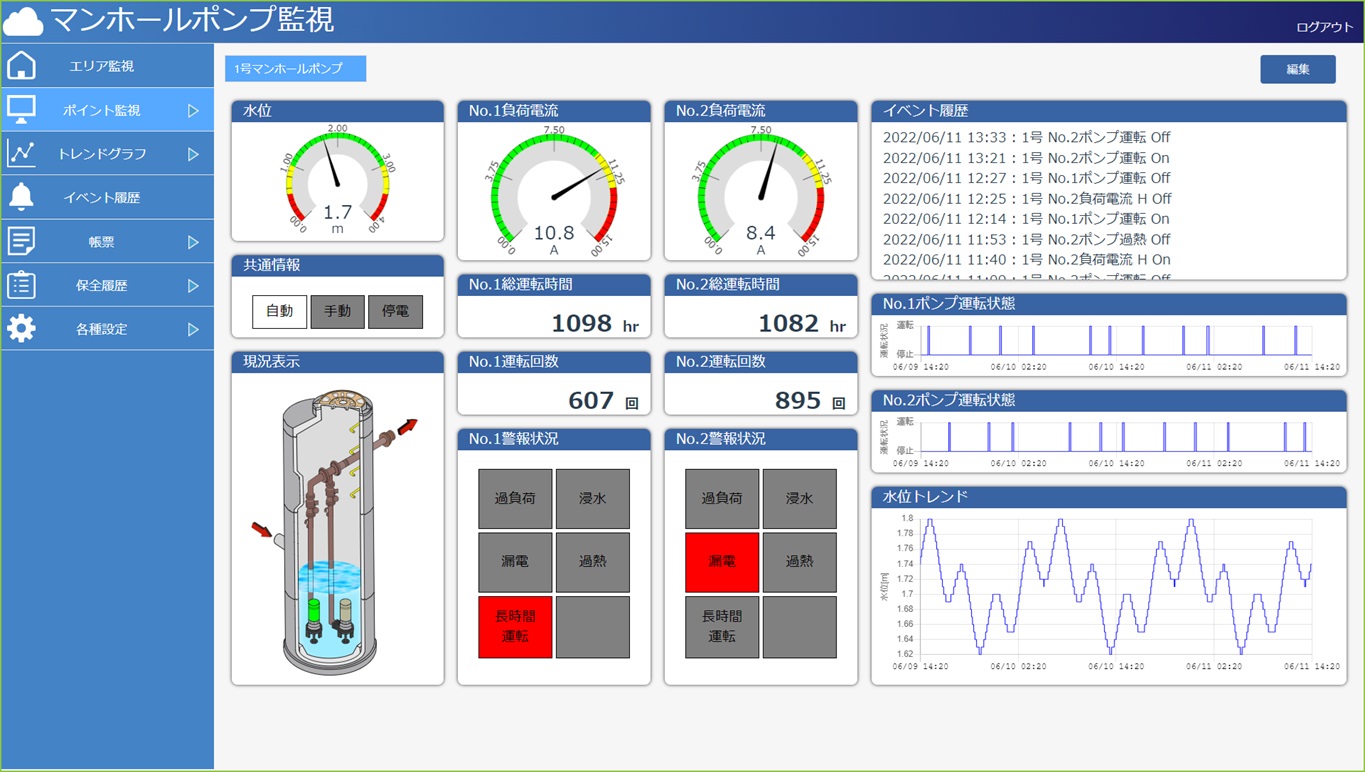Click the 編集 button

tap(1297, 69)
